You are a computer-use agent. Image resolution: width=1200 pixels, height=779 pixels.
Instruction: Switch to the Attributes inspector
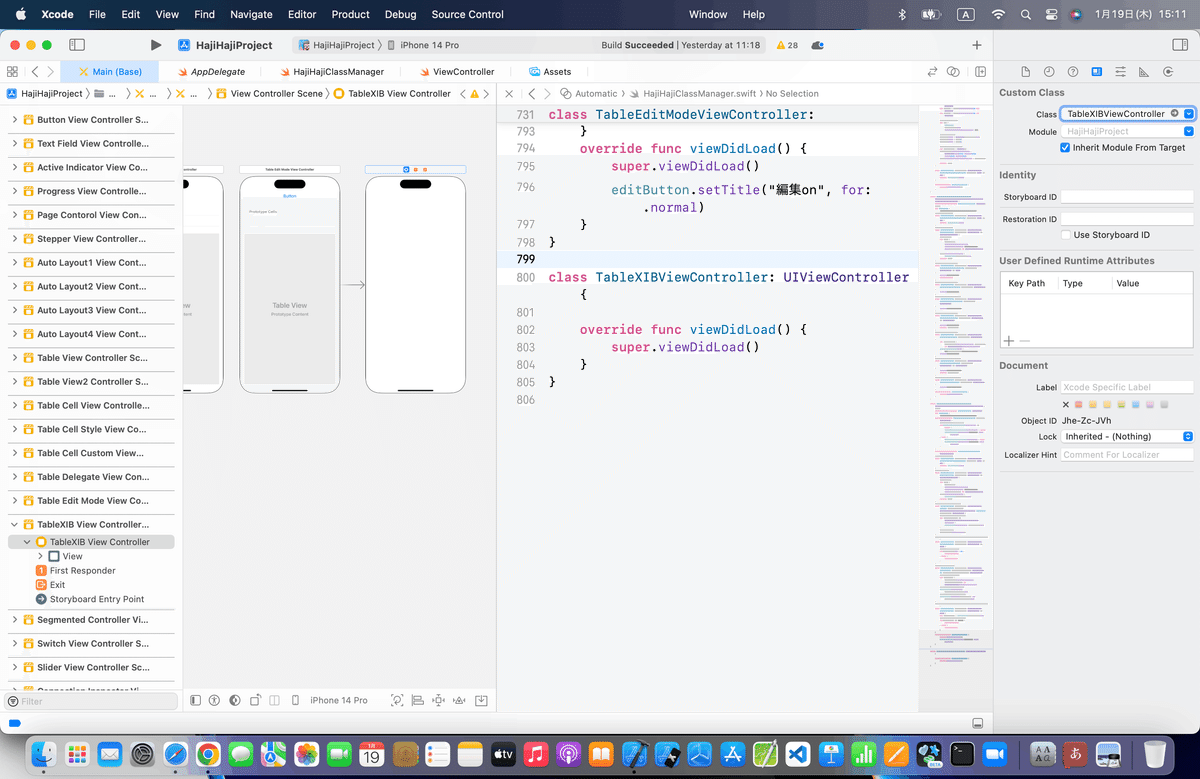tap(1120, 72)
